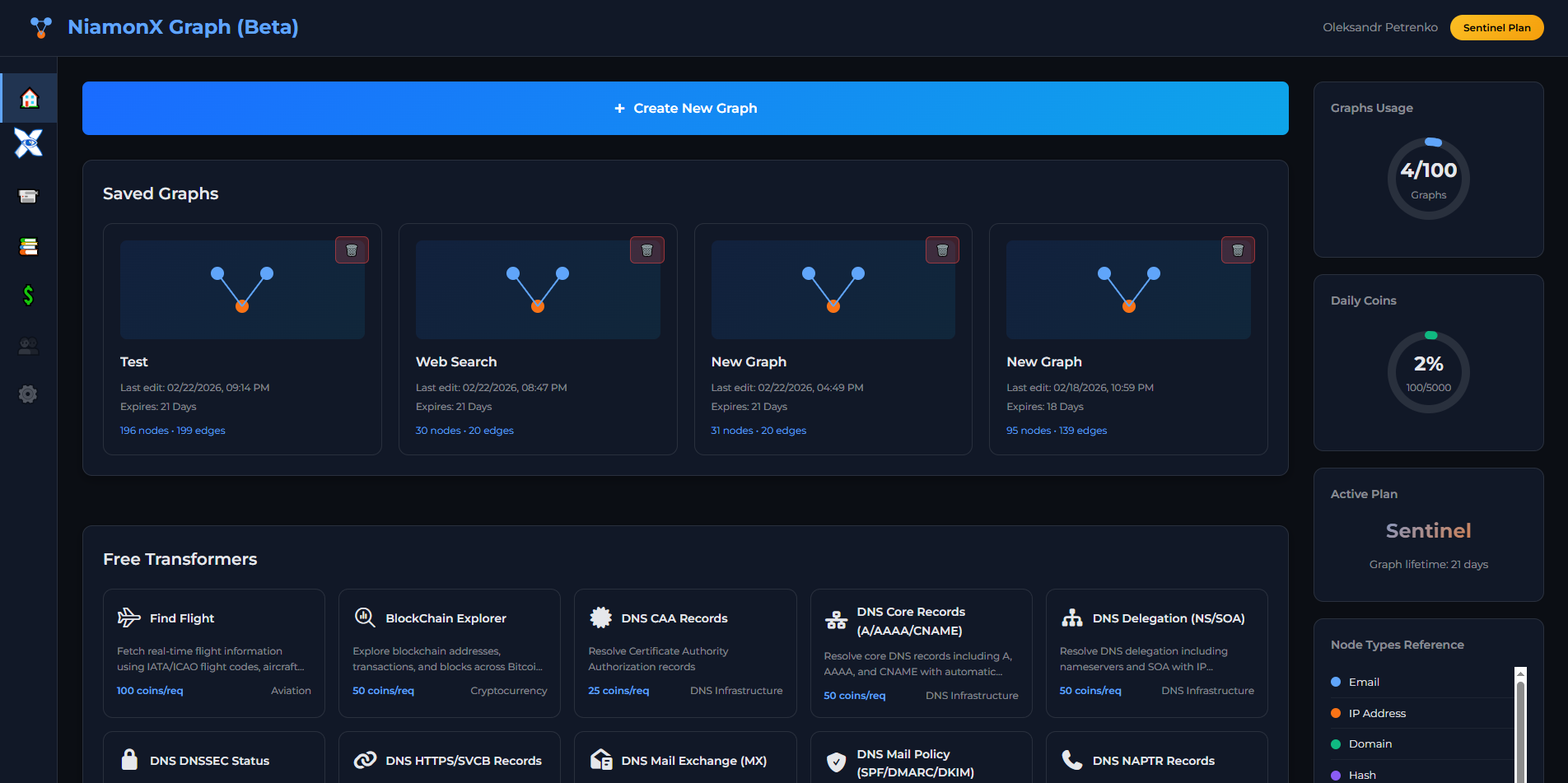The image size is (1568, 783).
Task: Select the DNS Delegation (NS/SOA) transformer card
Action: [x=1156, y=652]
